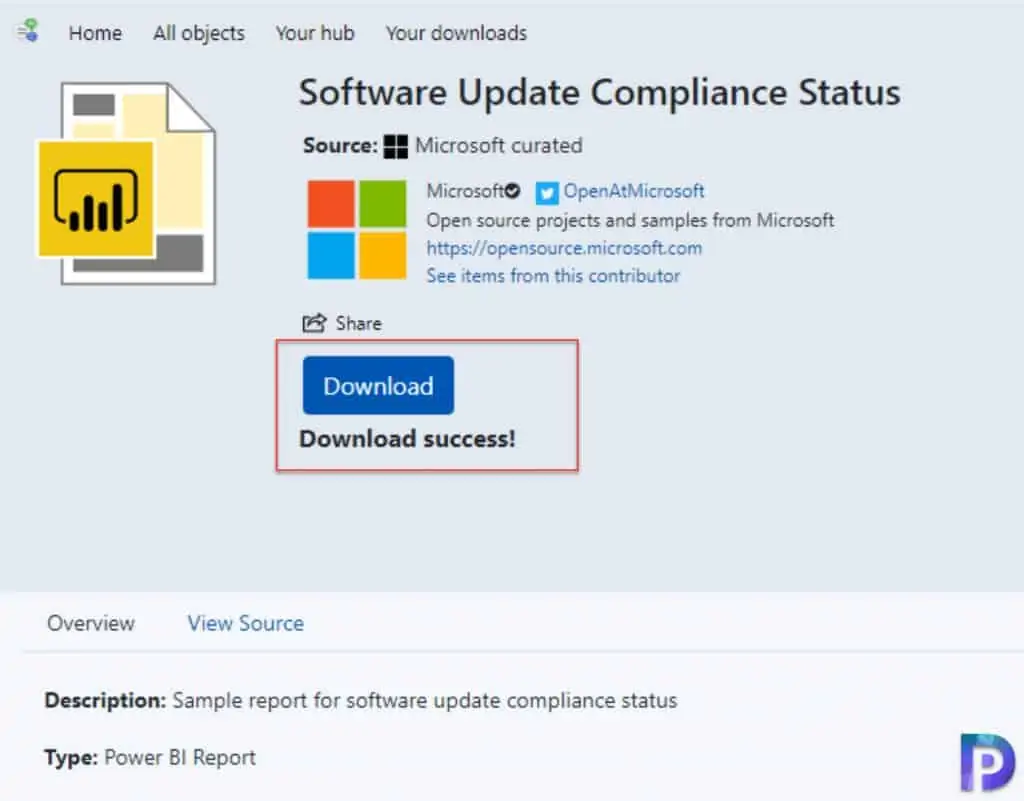1024x801 pixels.
Task: Open Your hub page
Action: [315, 33]
